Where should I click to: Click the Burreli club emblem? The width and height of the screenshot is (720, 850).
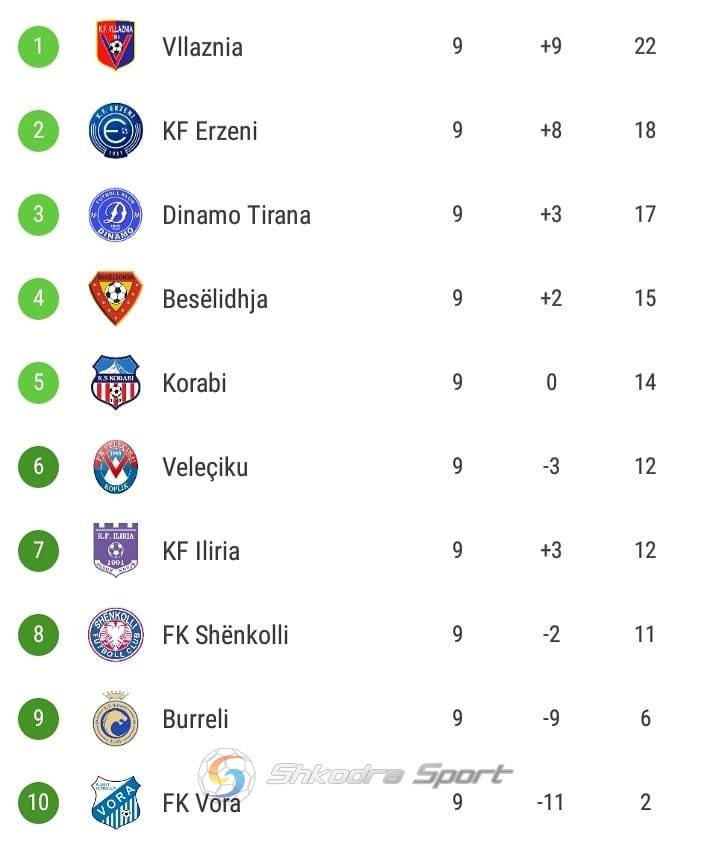115,718
